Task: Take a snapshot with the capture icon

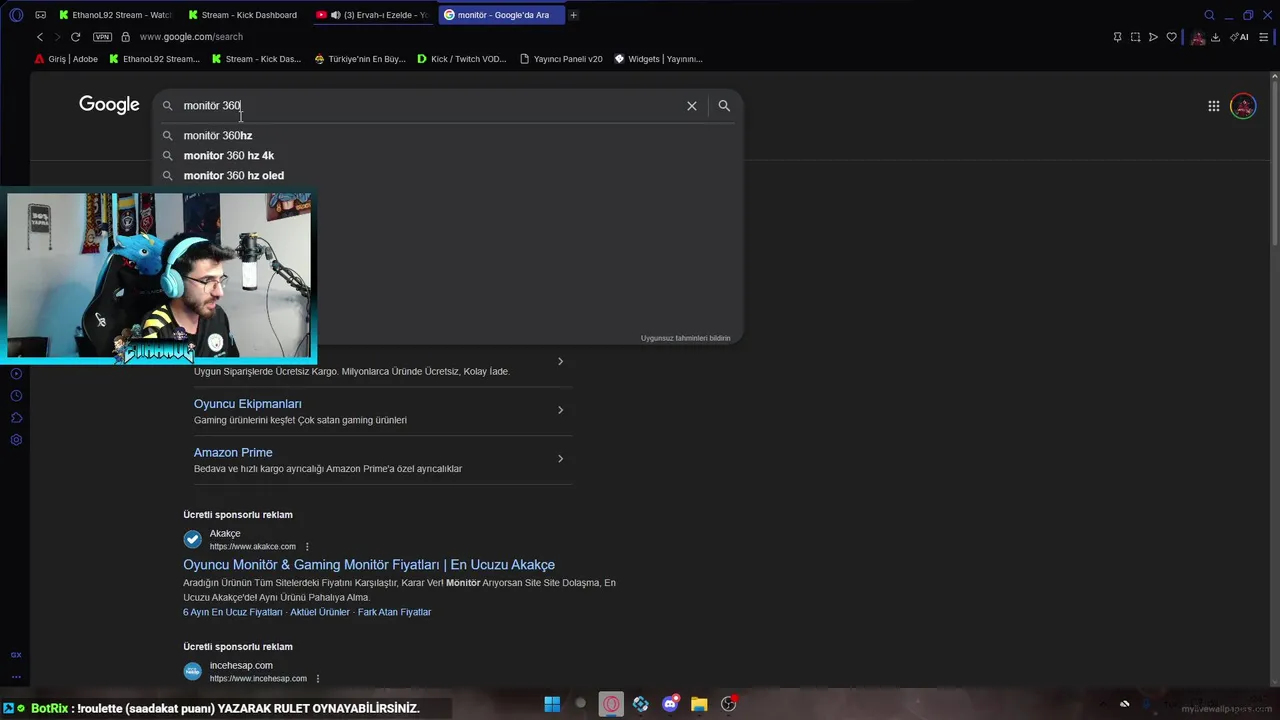Action: click(x=1135, y=37)
